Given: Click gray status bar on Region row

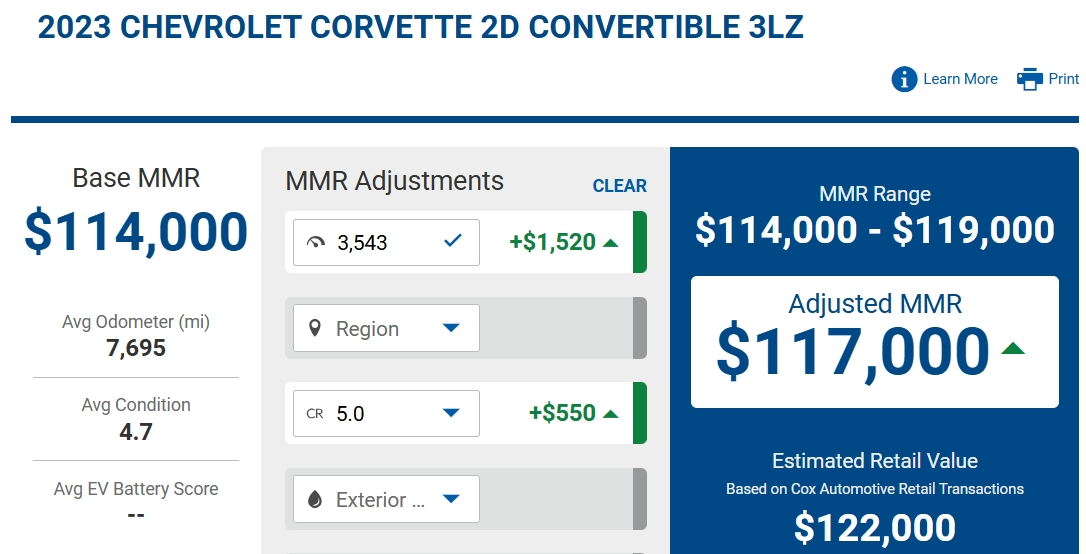Looking at the screenshot, I should point(639,328).
